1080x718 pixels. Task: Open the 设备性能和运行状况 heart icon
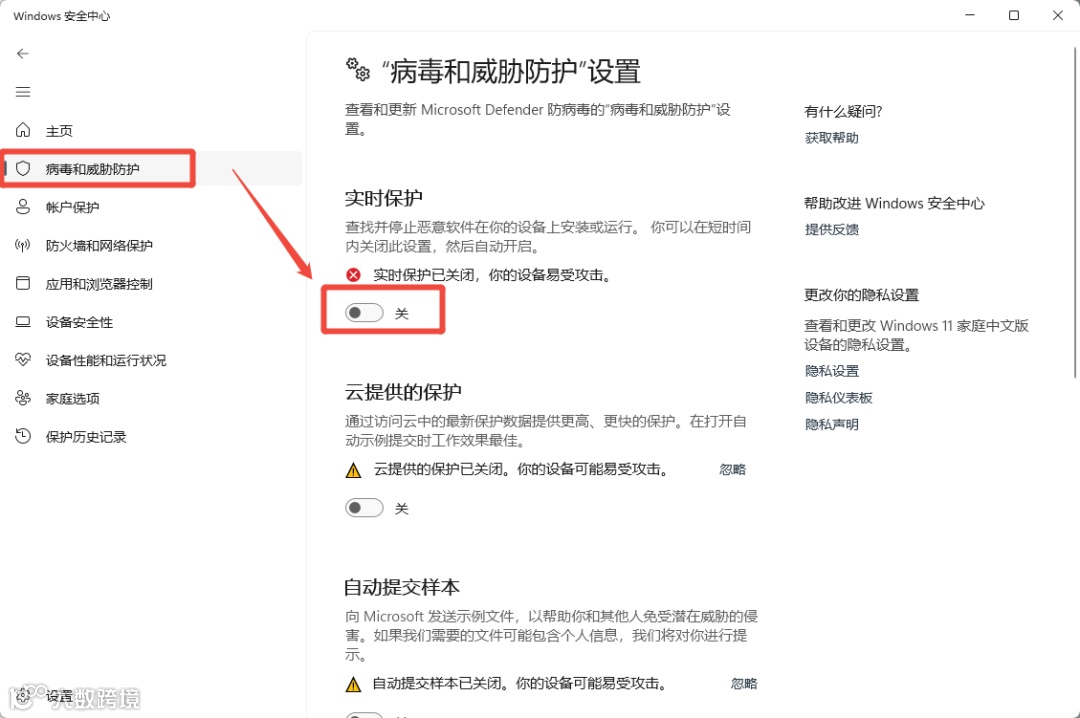tap(23, 360)
